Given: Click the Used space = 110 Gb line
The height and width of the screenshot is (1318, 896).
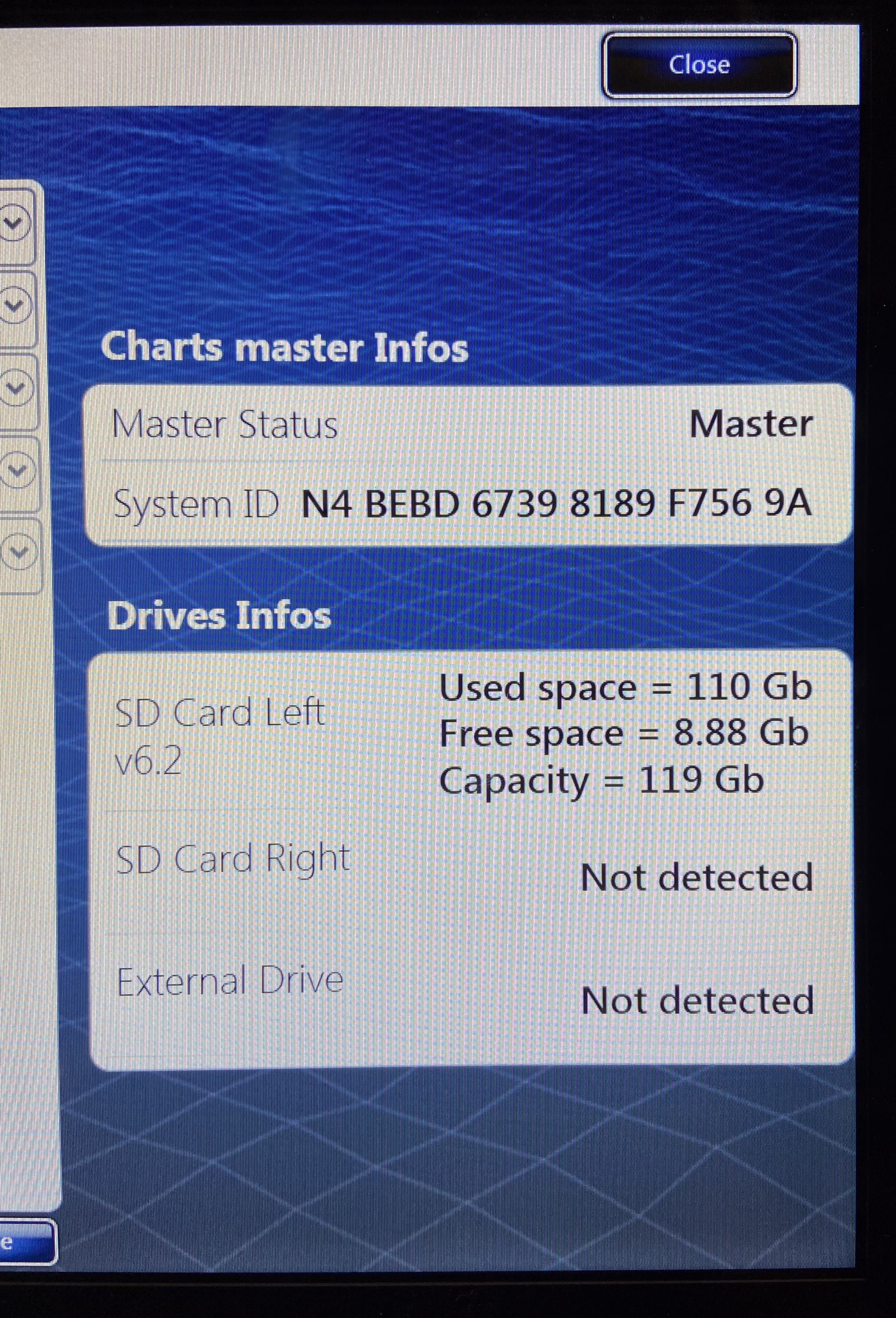Looking at the screenshot, I should 625,688.
